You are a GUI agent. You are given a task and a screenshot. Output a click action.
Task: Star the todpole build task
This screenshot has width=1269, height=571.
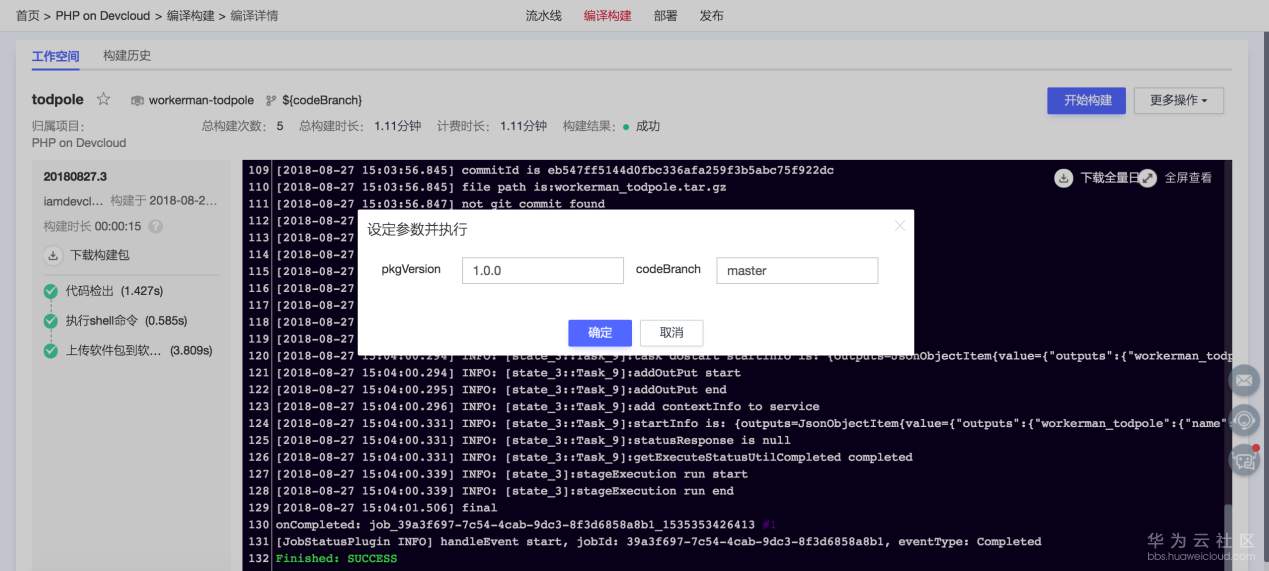pyautogui.click(x=103, y=99)
